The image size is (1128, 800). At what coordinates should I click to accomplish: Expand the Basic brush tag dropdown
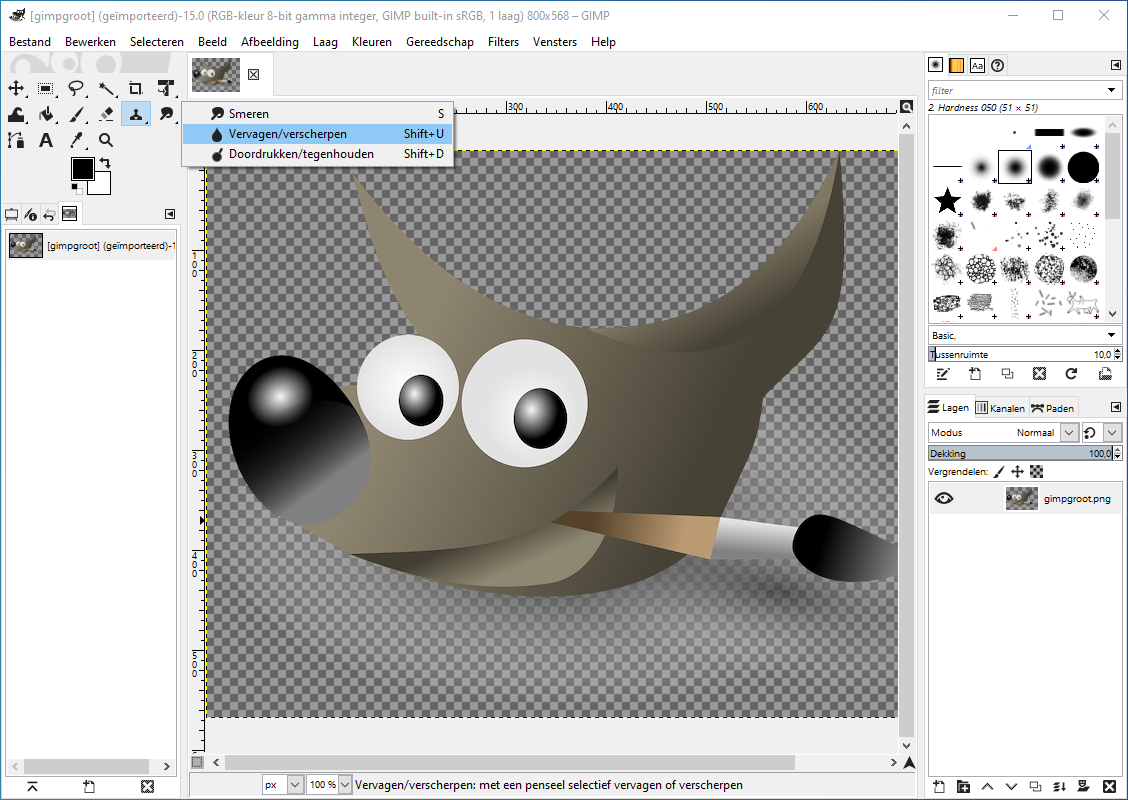[1111, 335]
